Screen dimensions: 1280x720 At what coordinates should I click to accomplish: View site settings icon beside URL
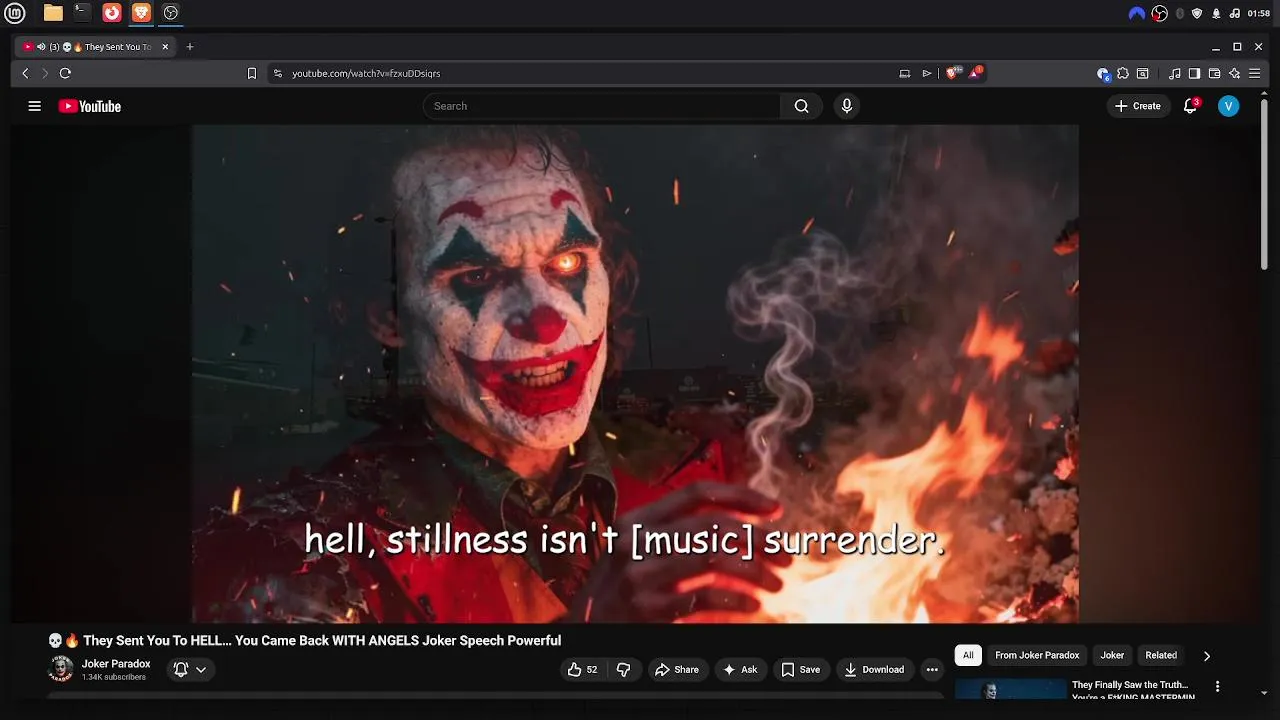click(x=278, y=73)
